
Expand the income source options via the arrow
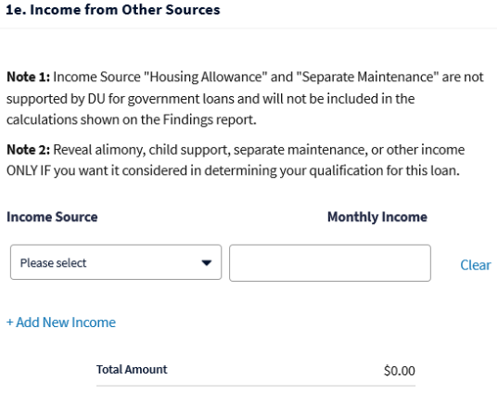click(x=206, y=263)
